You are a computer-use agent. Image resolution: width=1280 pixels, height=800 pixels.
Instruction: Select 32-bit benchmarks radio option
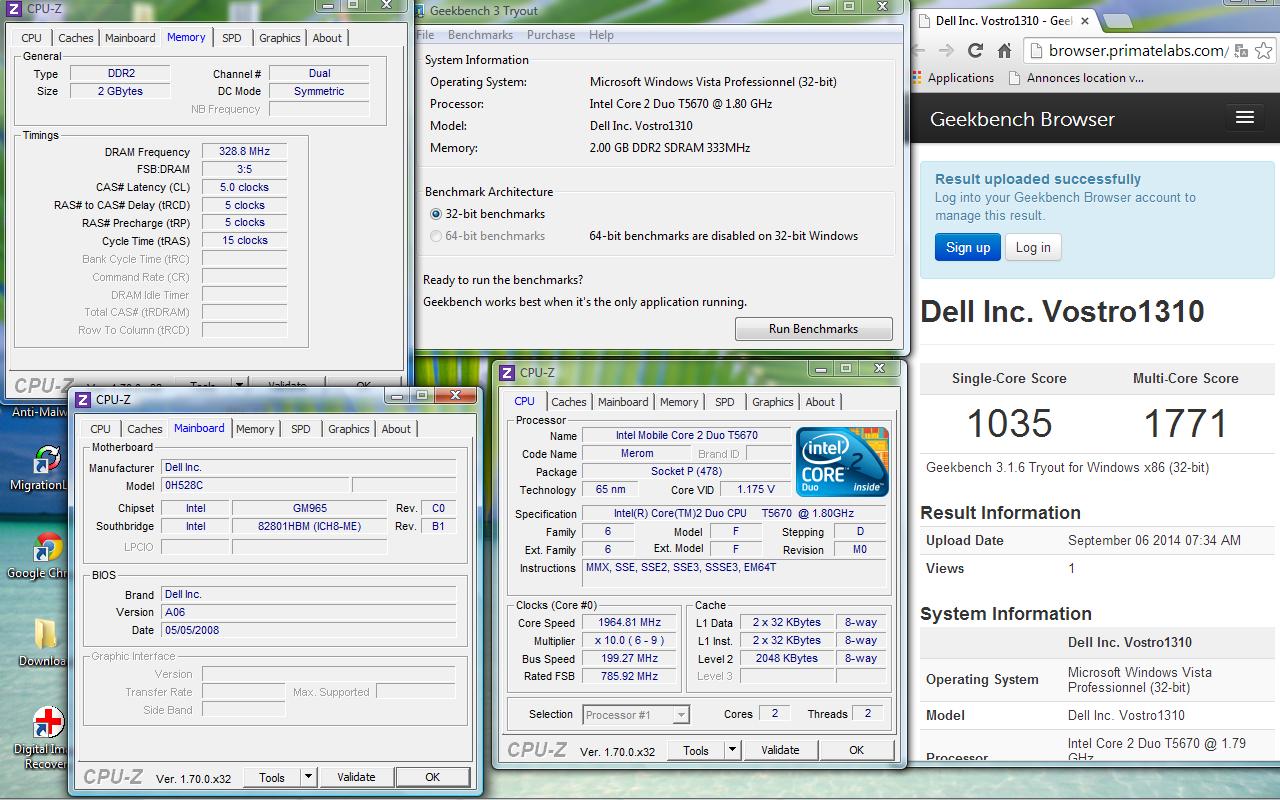(x=436, y=214)
